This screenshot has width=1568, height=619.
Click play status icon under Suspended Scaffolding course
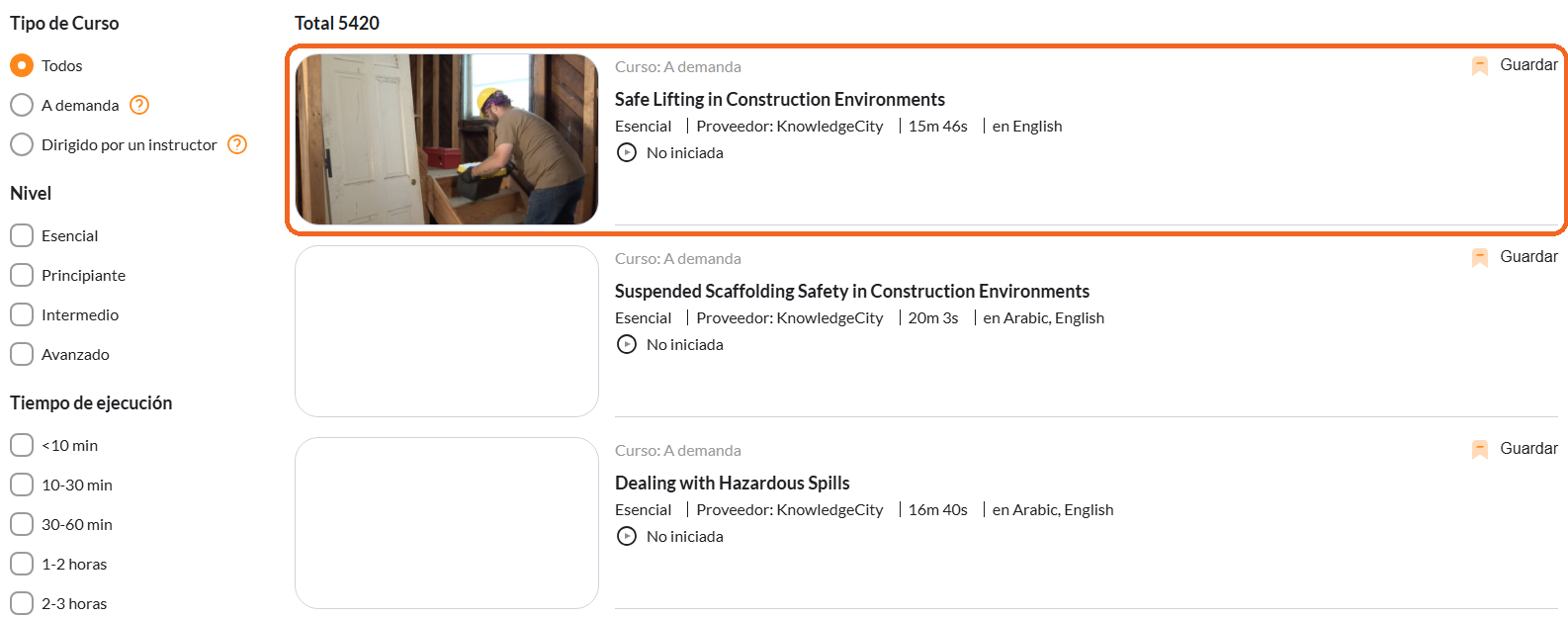(x=627, y=344)
